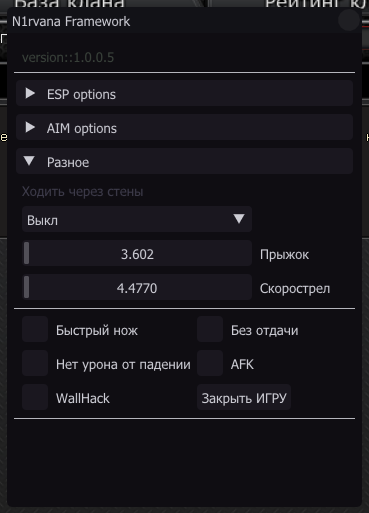369x513 pixels.
Task: Click the triangle arrow beside AIM options
Action: click(30, 127)
